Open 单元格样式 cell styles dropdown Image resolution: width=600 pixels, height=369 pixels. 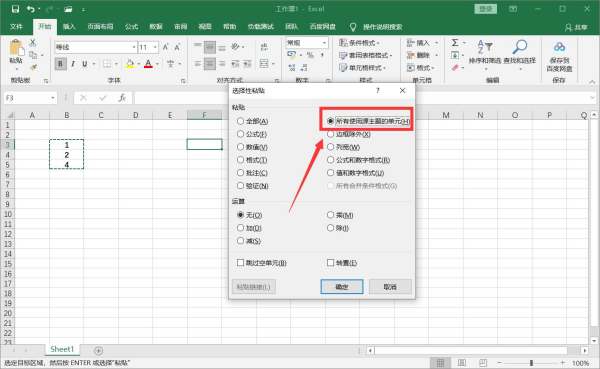pos(362,68)
